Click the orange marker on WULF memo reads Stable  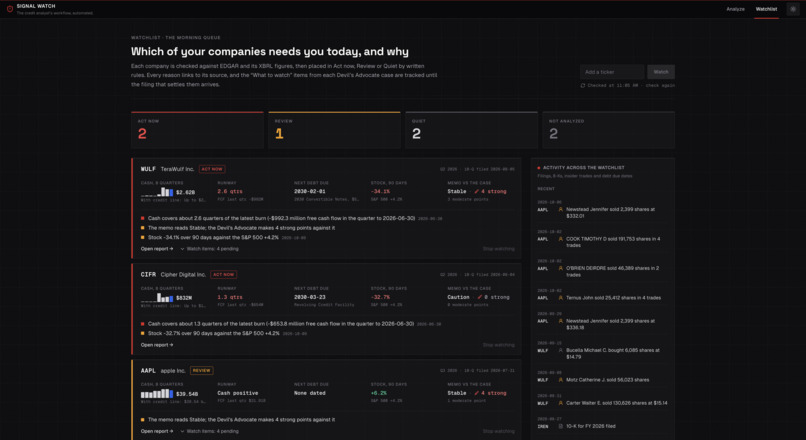click(x=143, y=228)
